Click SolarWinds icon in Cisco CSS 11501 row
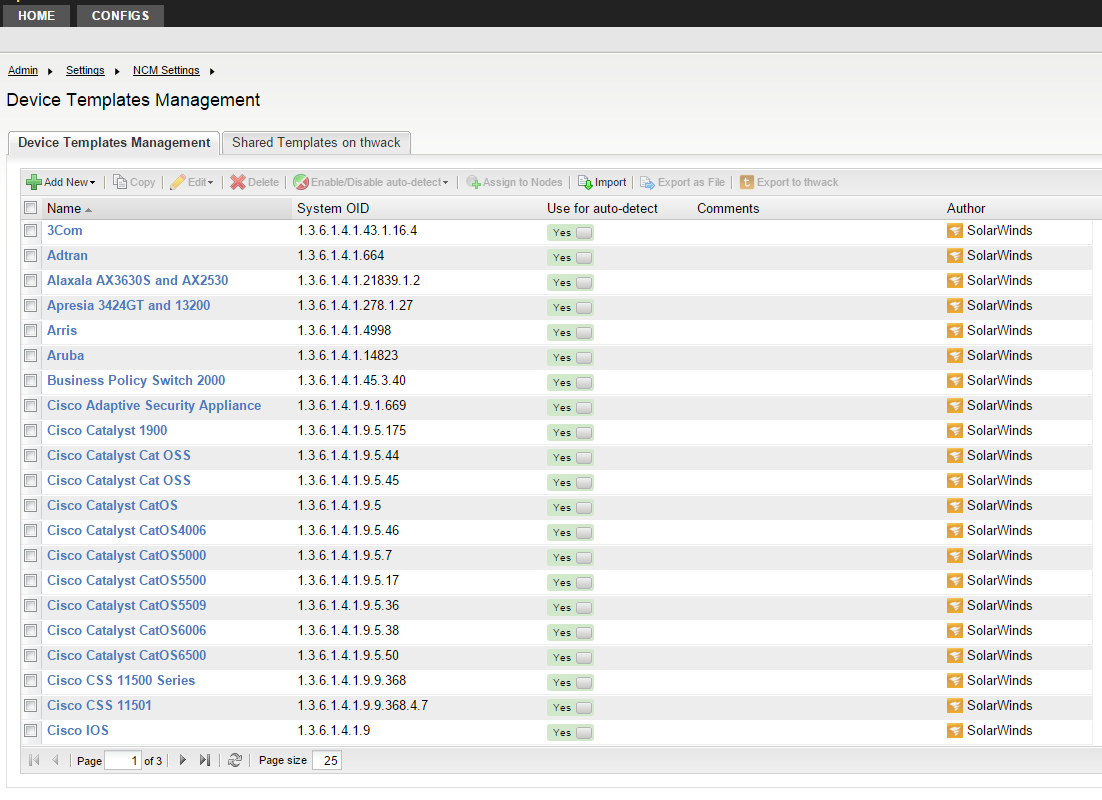The height and width of the screenshot is (800, 1102). pos(954,706)
